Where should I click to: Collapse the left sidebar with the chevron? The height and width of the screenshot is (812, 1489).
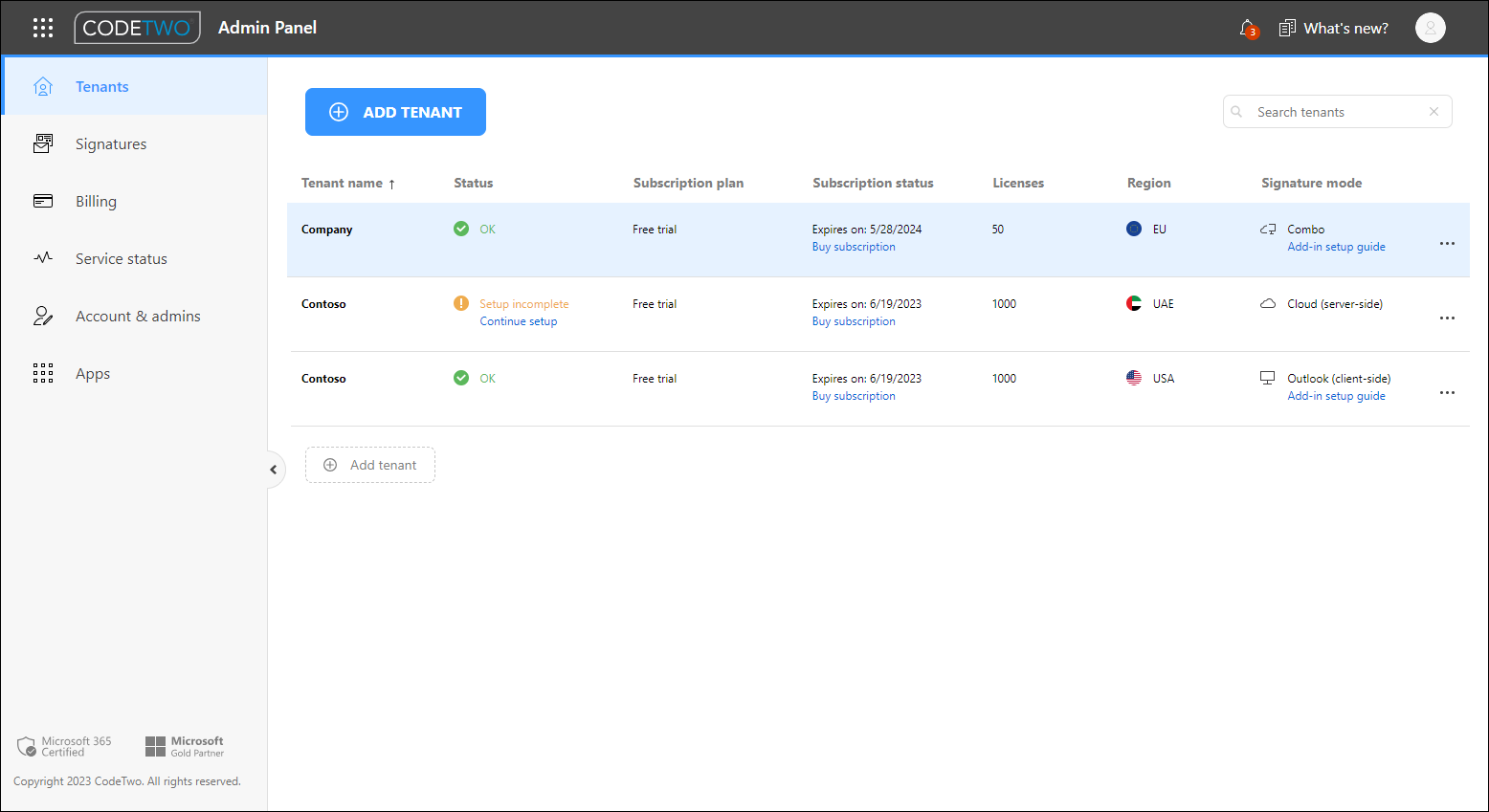[275, 470]
